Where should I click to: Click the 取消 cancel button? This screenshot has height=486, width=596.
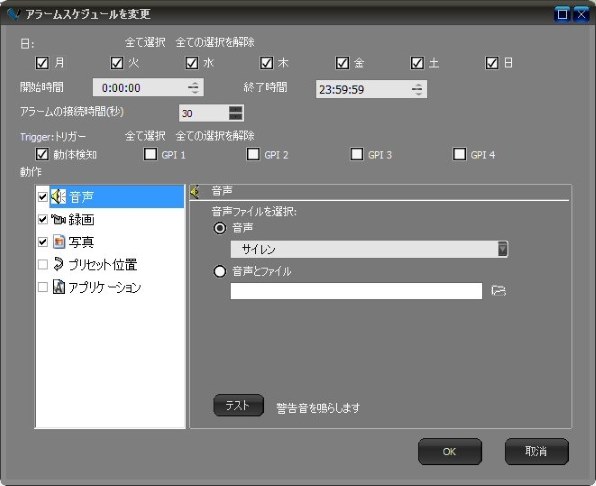click(x=536, y=451)
